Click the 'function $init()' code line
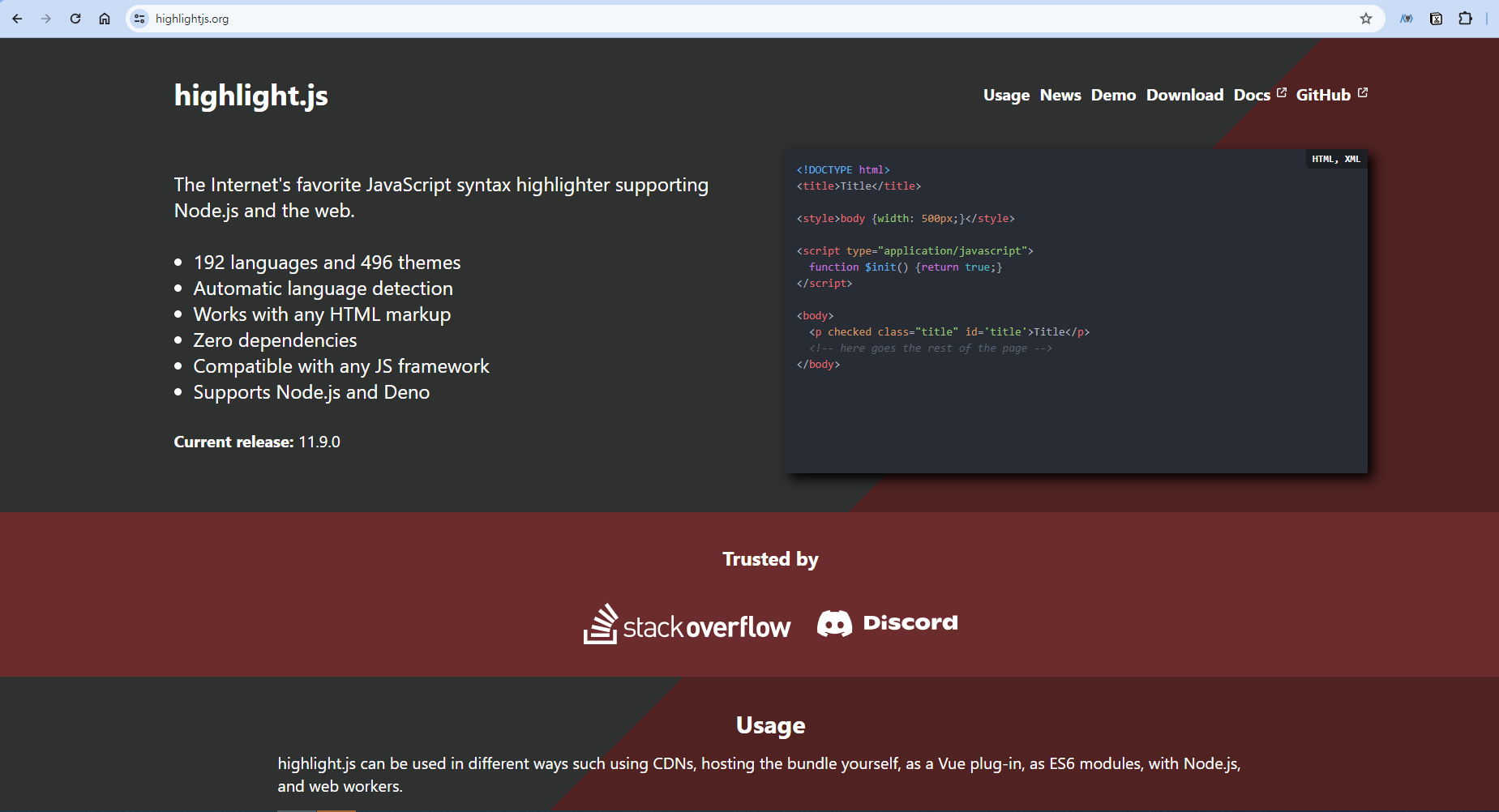 pos(906,267)
